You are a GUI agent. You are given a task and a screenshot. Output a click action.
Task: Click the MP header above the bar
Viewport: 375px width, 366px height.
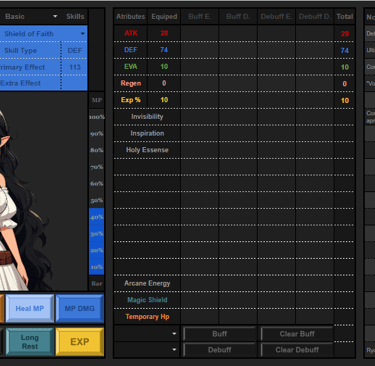point(97,100)
